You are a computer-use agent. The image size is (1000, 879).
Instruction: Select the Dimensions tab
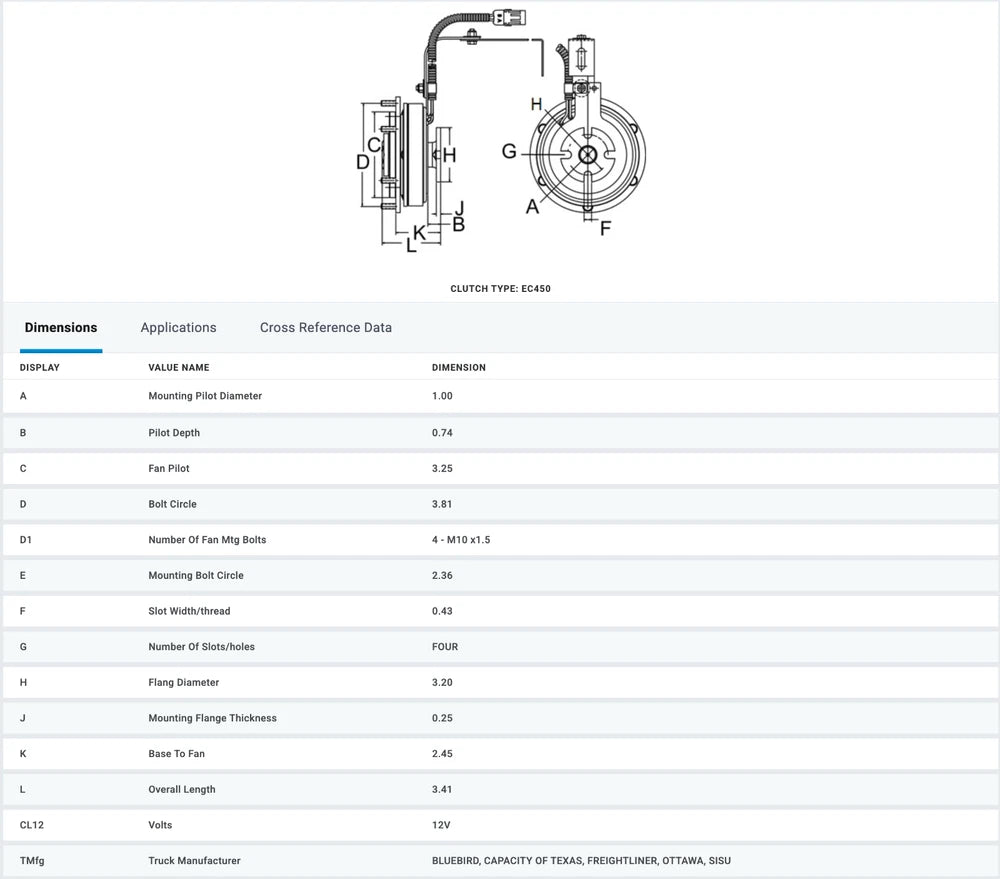tap(61, 328)
